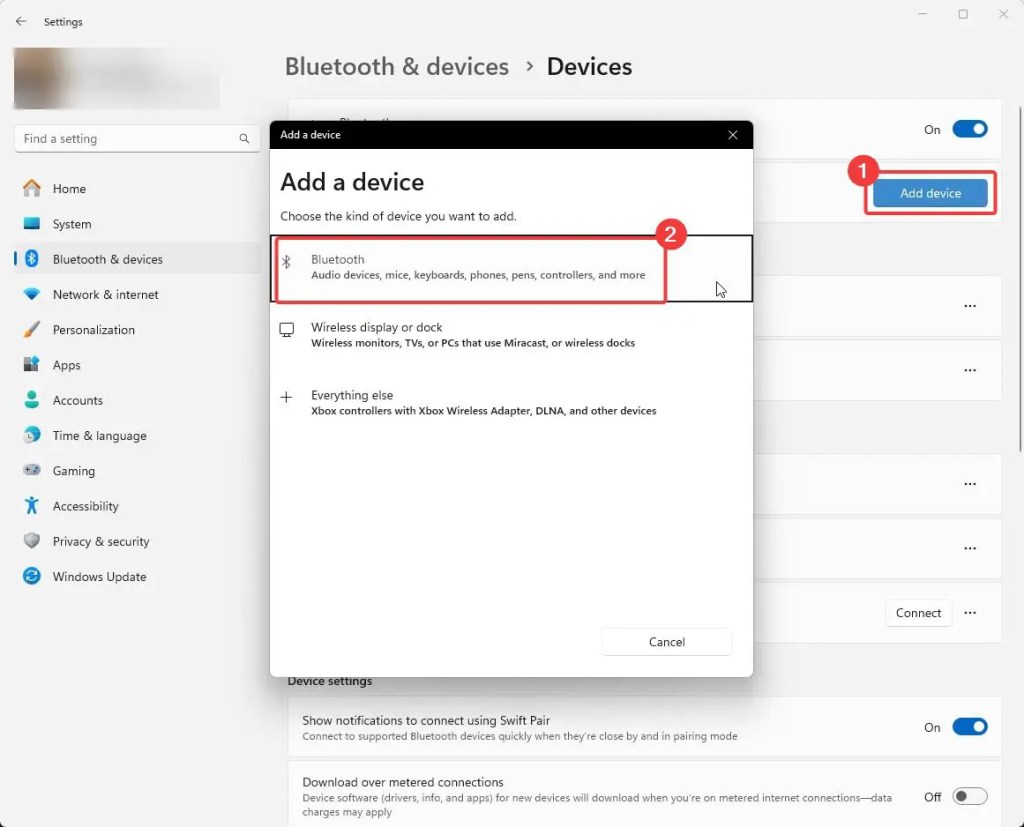This screenshot has width=1024, height=827.
Task: Cancel the Add a device dialog
Action: pos(667,641)
